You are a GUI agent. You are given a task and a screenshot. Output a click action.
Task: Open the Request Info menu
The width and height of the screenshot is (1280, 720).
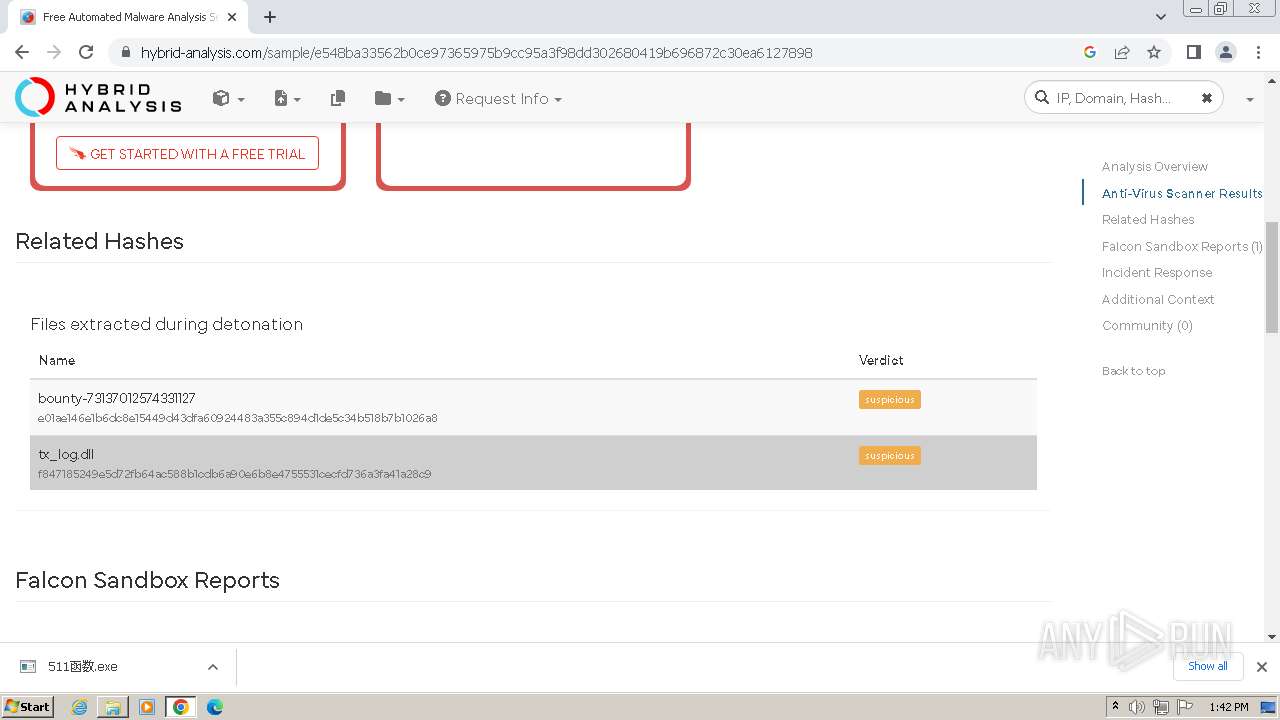point(498,98)
